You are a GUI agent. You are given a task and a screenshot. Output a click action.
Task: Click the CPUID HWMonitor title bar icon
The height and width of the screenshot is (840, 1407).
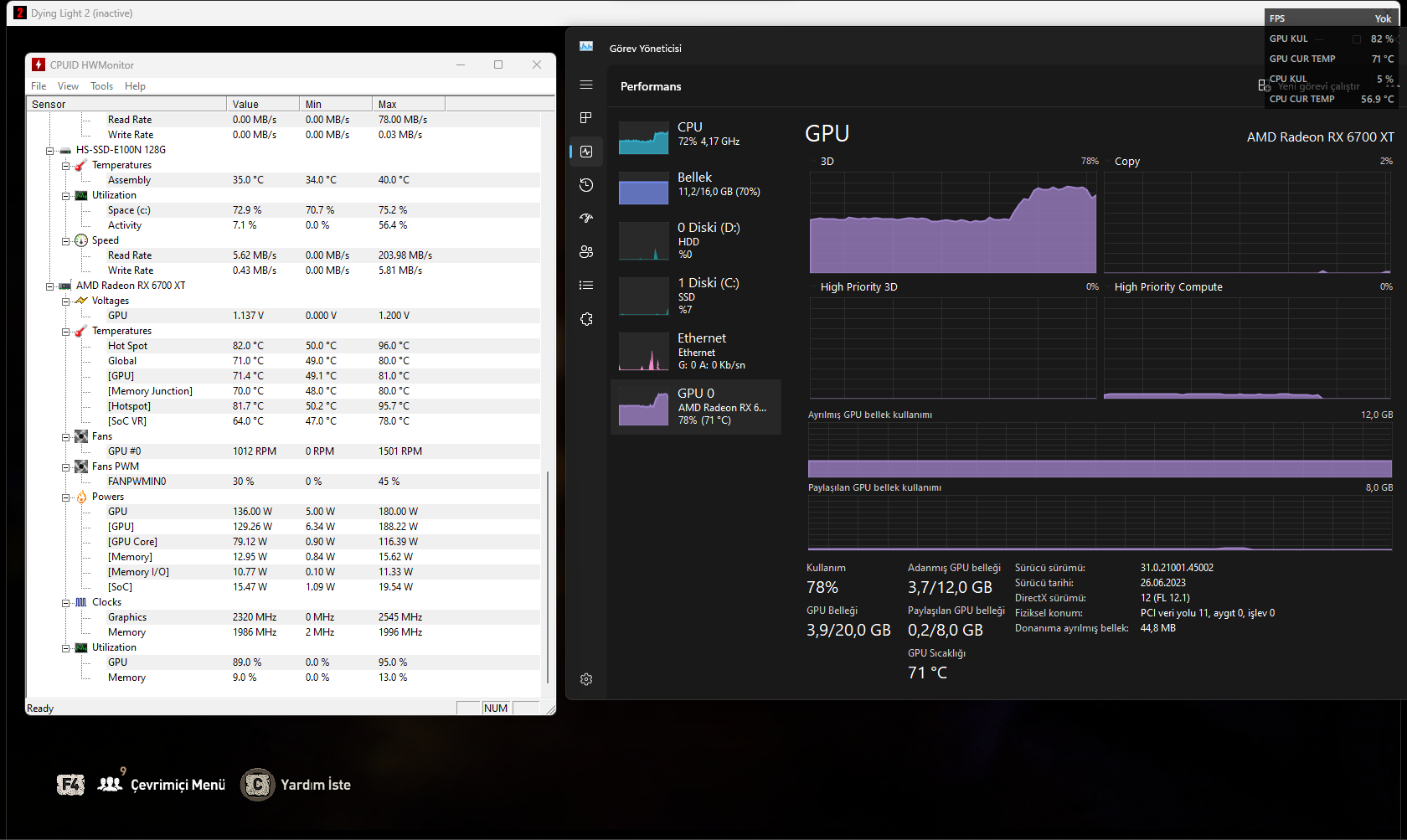click(39, 64)
